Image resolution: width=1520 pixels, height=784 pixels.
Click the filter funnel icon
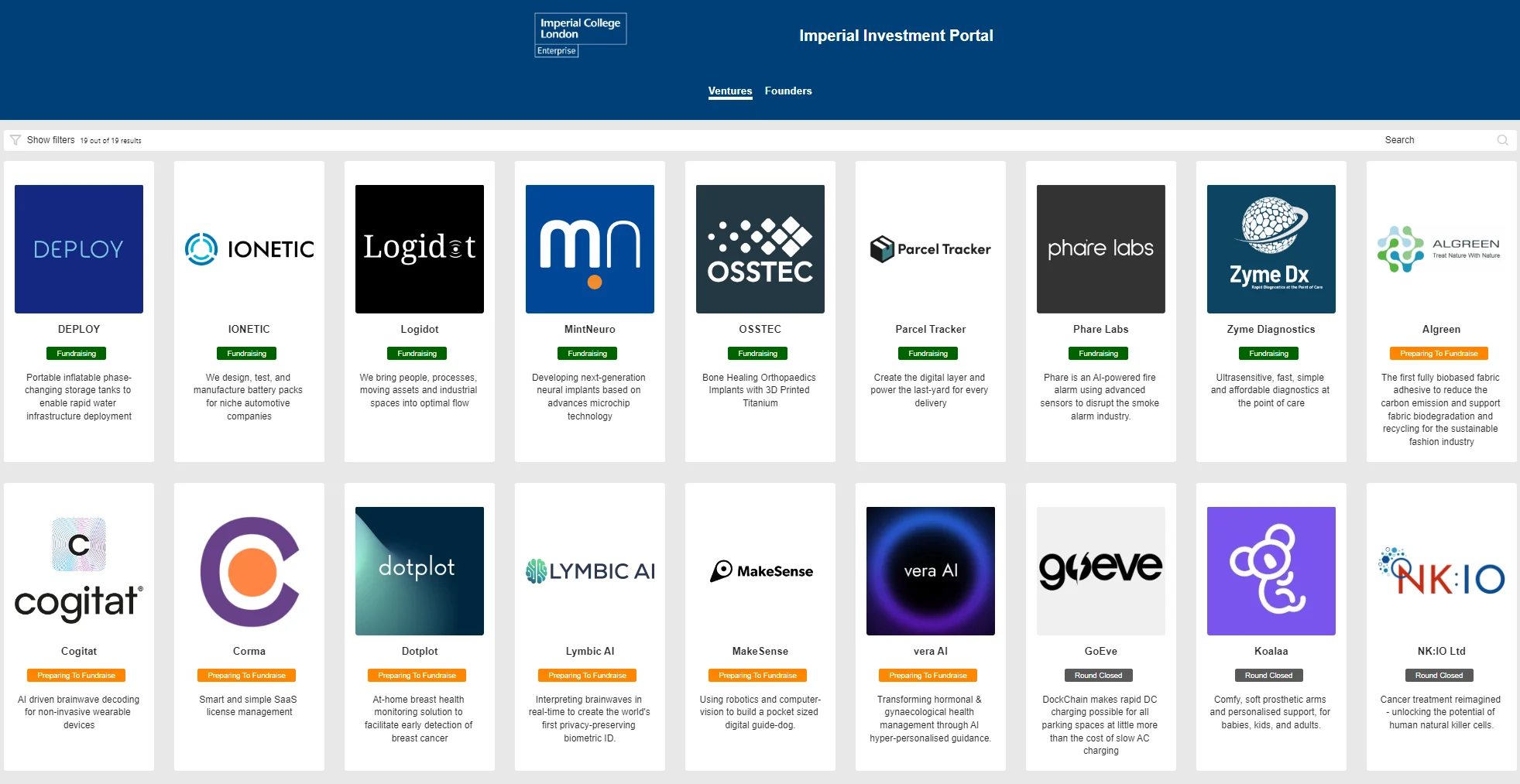(15, 140)
